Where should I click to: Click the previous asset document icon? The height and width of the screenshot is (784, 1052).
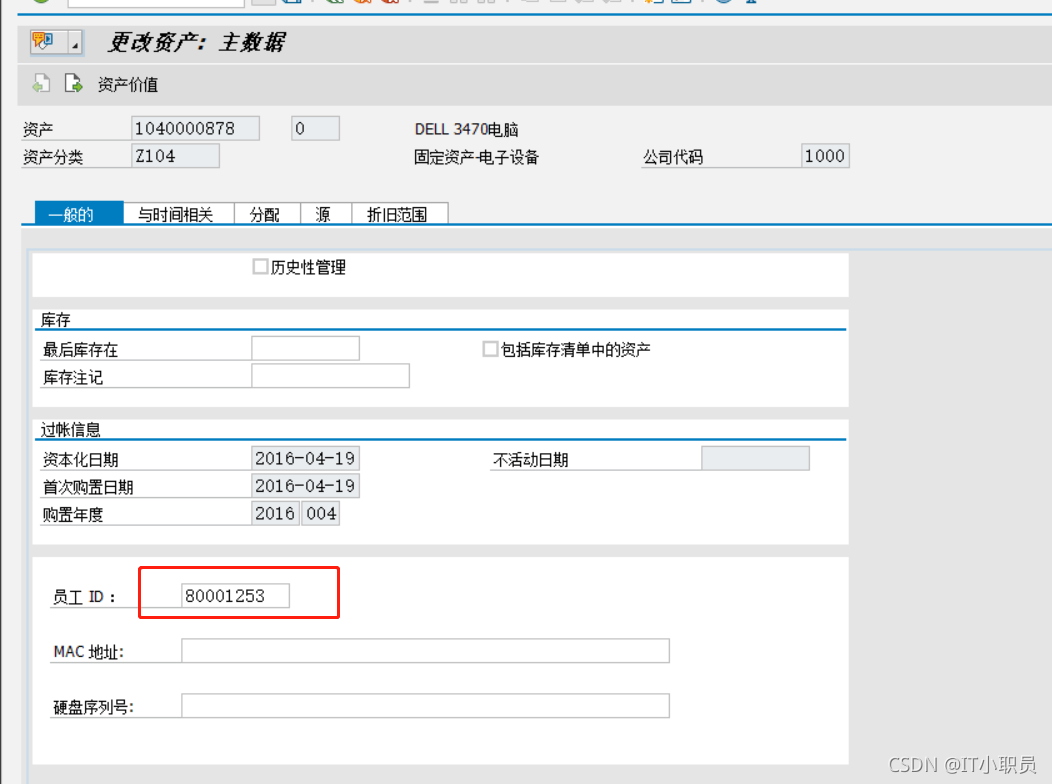coord(41,84)
